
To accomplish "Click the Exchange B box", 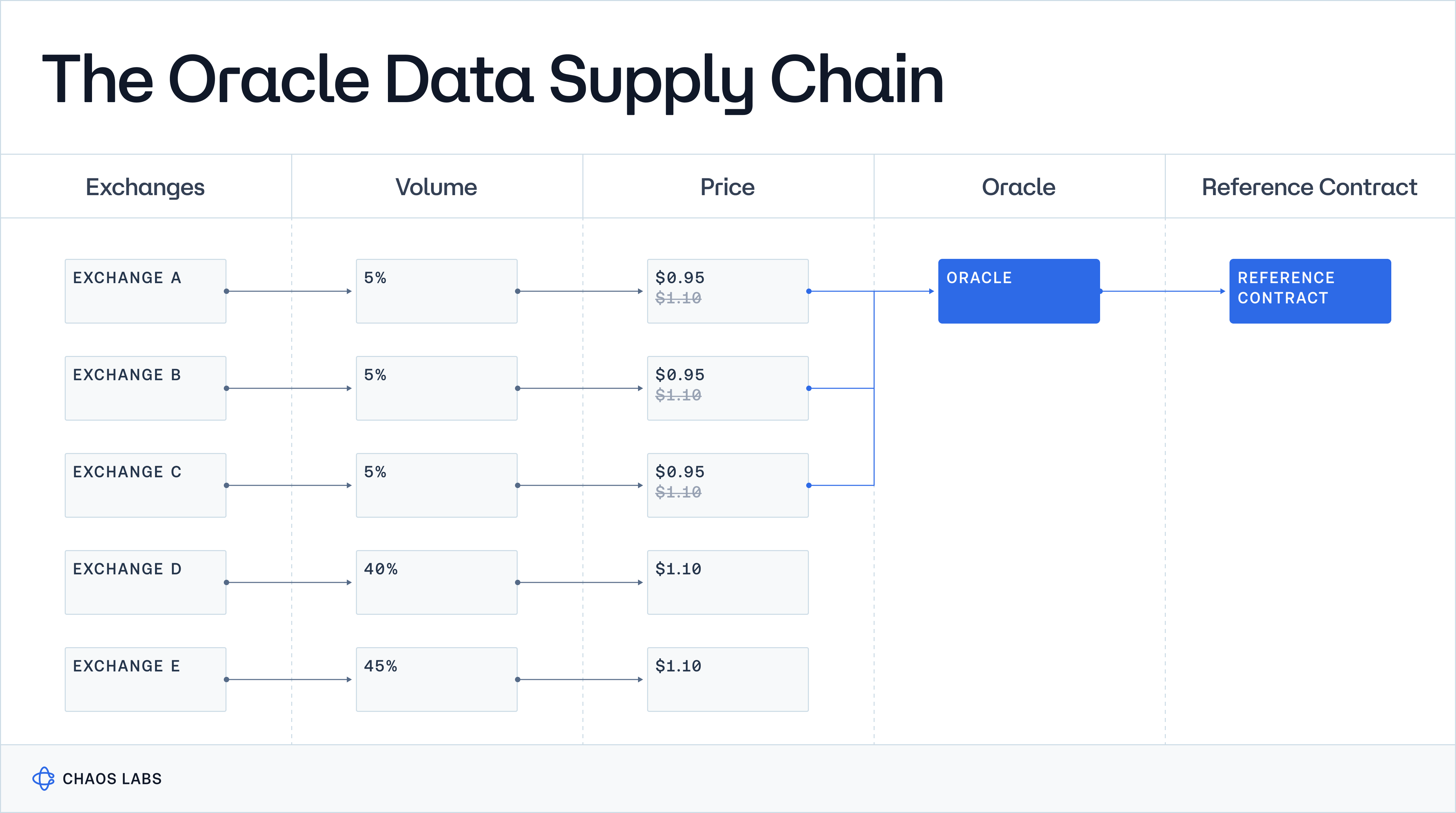I will coord(145,388).
